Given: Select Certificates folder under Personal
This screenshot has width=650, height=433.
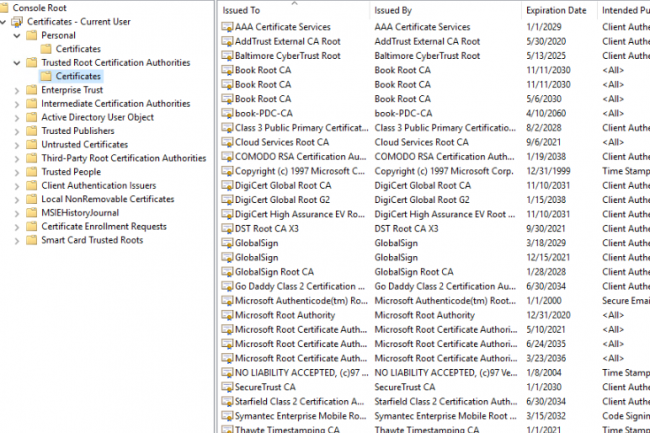Looking at the screenshot, I should (77, 49).
